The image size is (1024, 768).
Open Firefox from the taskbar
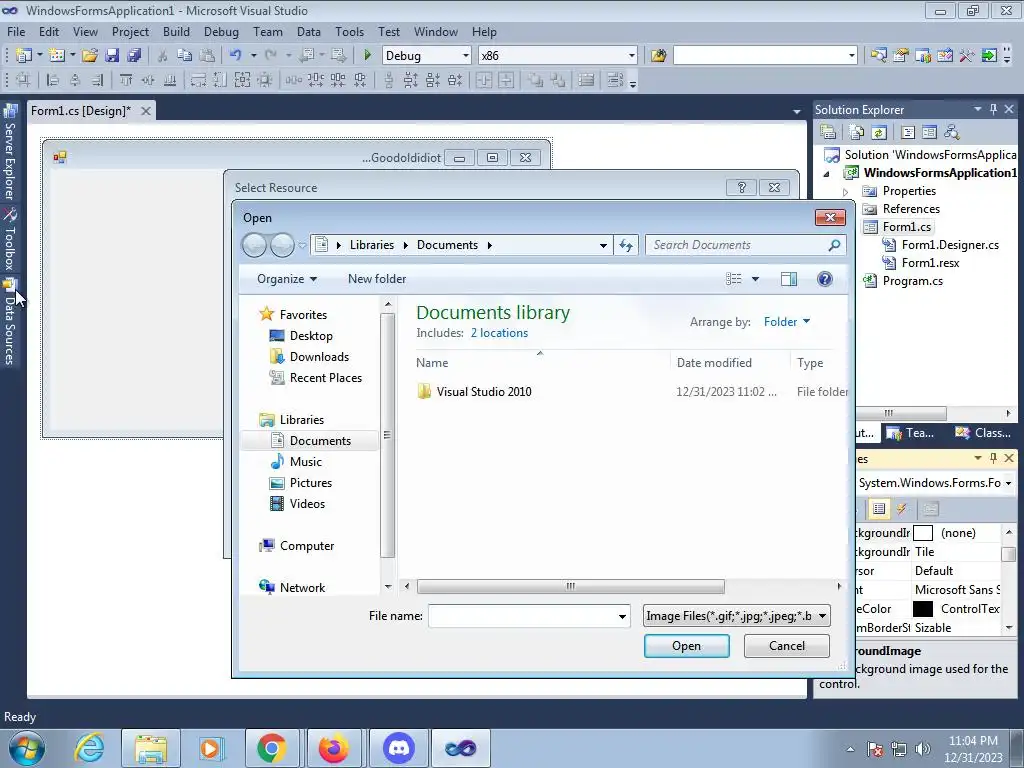[x=334, y=748]
